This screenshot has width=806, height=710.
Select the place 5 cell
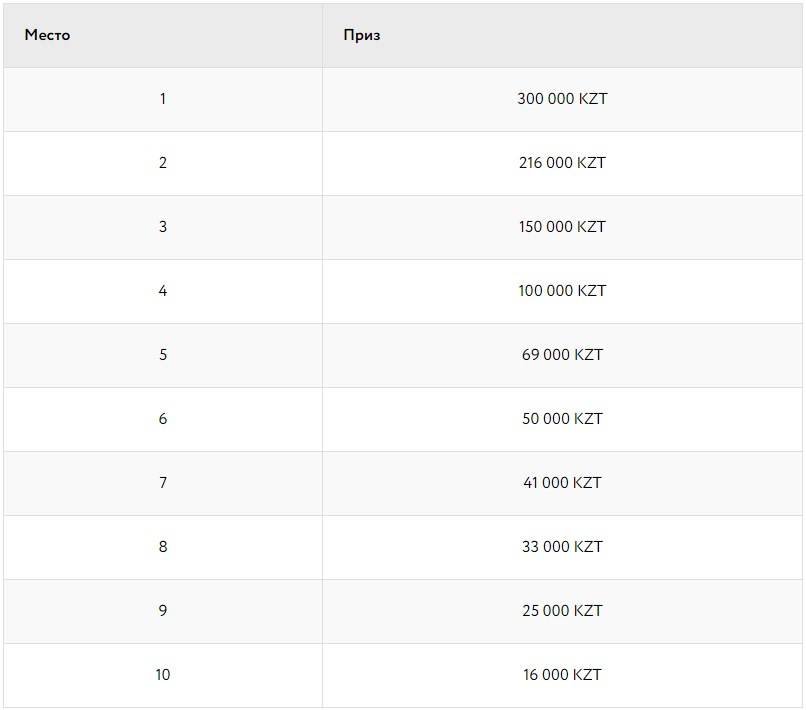(x=163, y=355)
